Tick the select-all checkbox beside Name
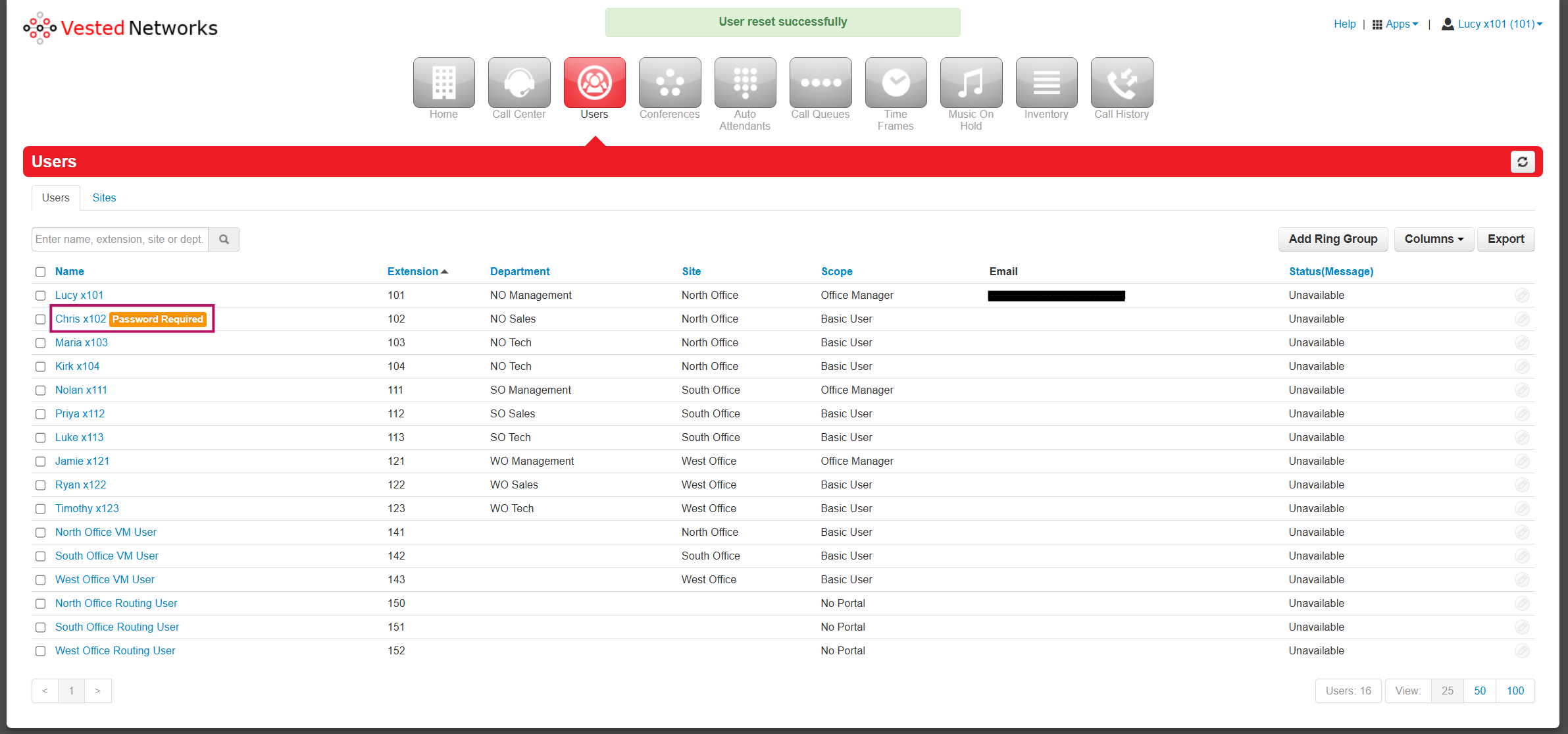Screen dimensions: 1568x734 41,272
